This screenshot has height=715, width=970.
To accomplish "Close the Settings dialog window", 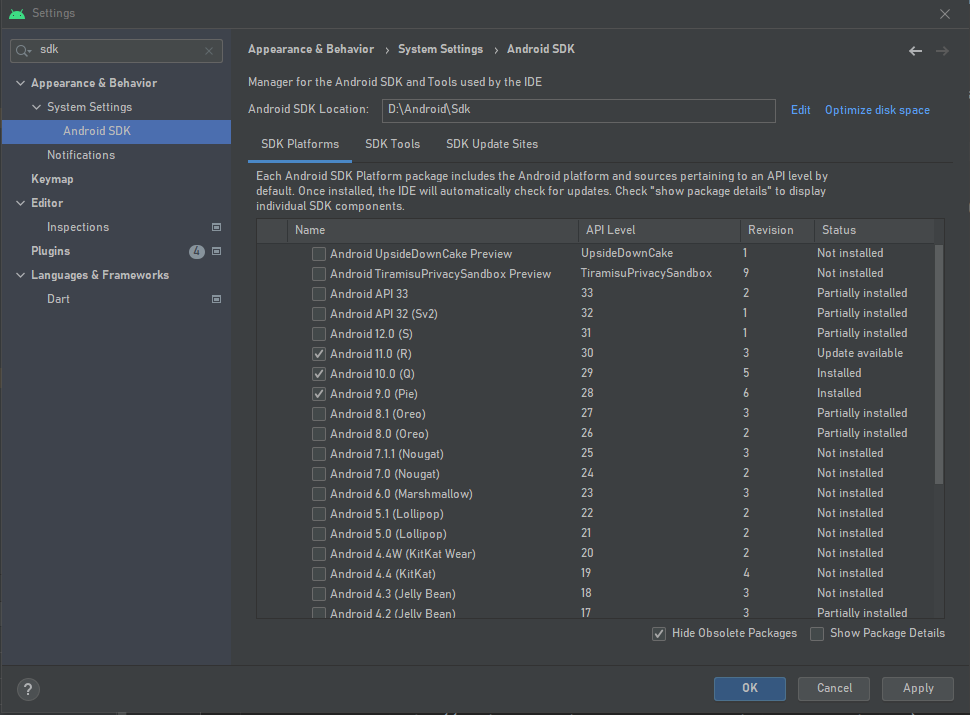I will point(945,14).
